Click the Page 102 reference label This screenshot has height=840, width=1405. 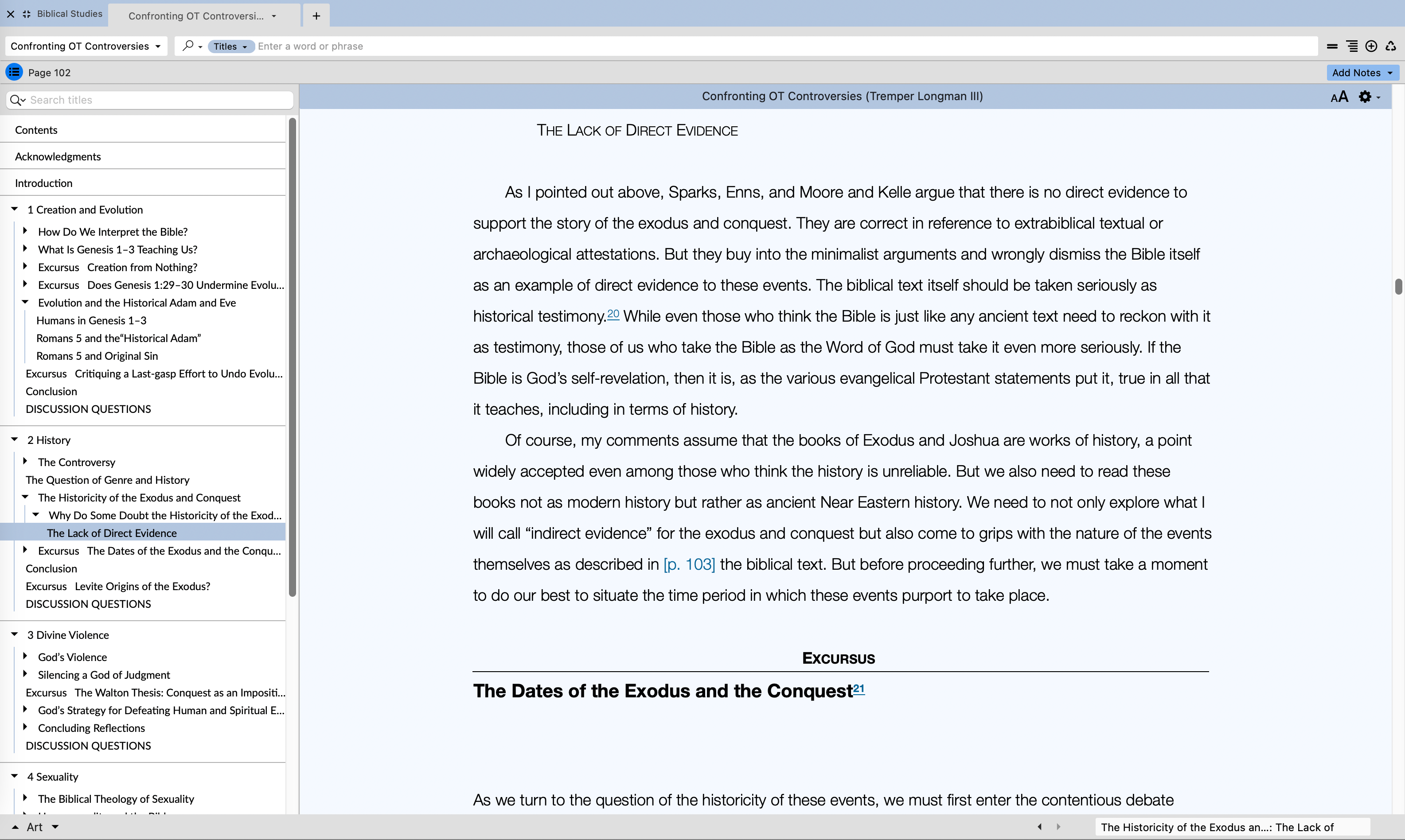tap(49, 73)
